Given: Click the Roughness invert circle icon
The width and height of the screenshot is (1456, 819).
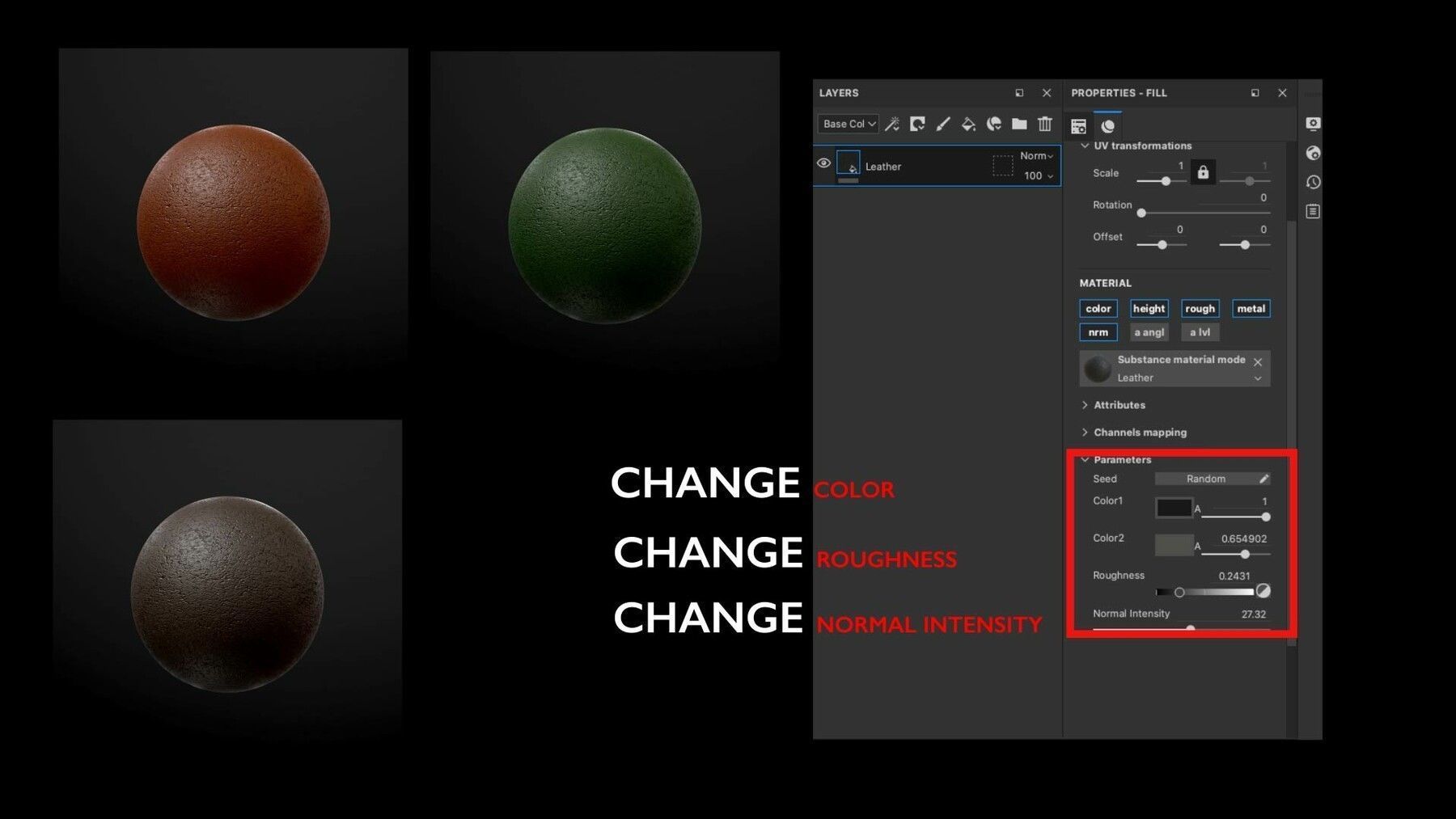Looking at the screenshot, I should tap(1263, 591).
